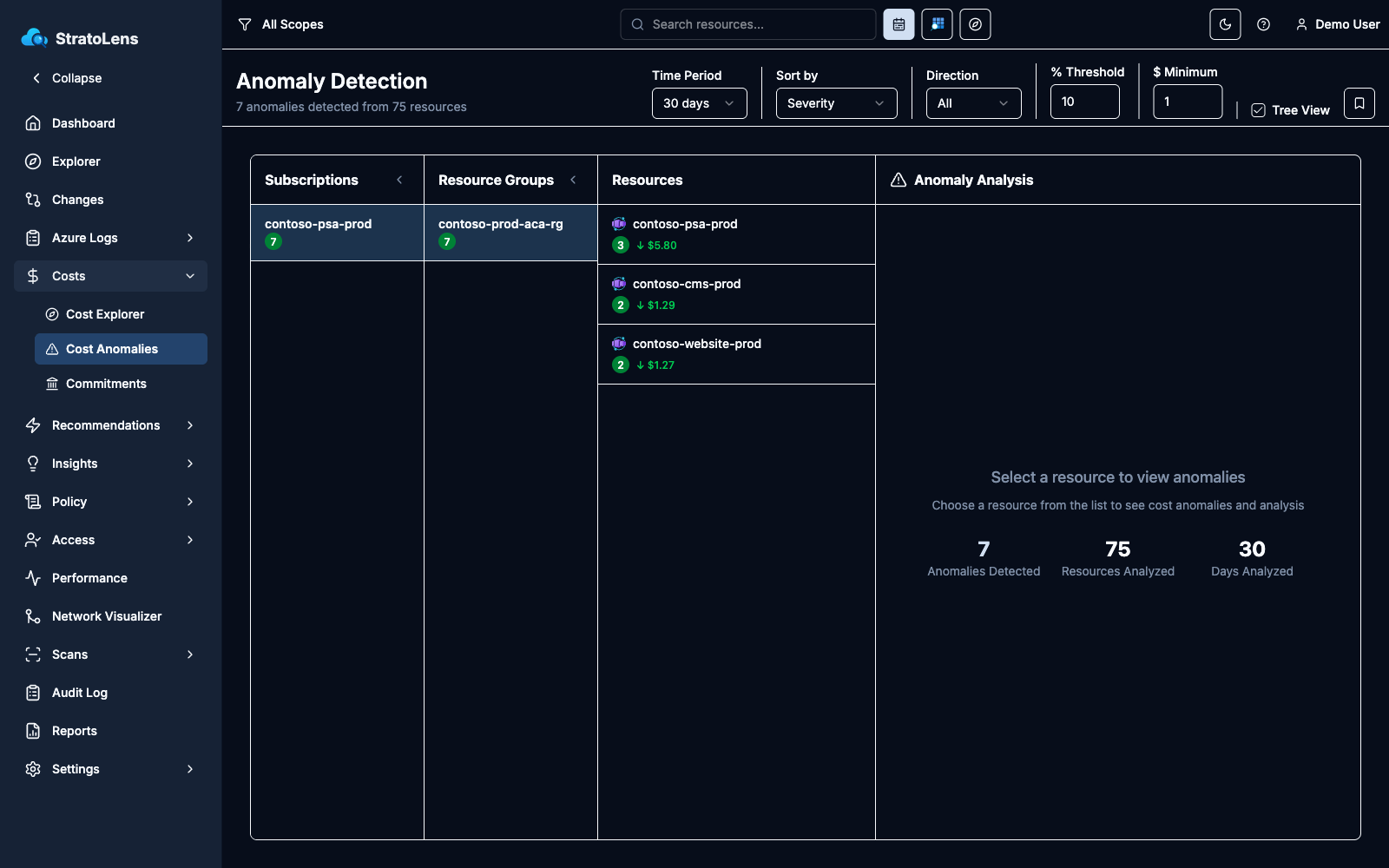This screenshot has width=1389, height=868.
Task: Click the Cost Explorer compass icon
Action: click(x=52, y=314)
